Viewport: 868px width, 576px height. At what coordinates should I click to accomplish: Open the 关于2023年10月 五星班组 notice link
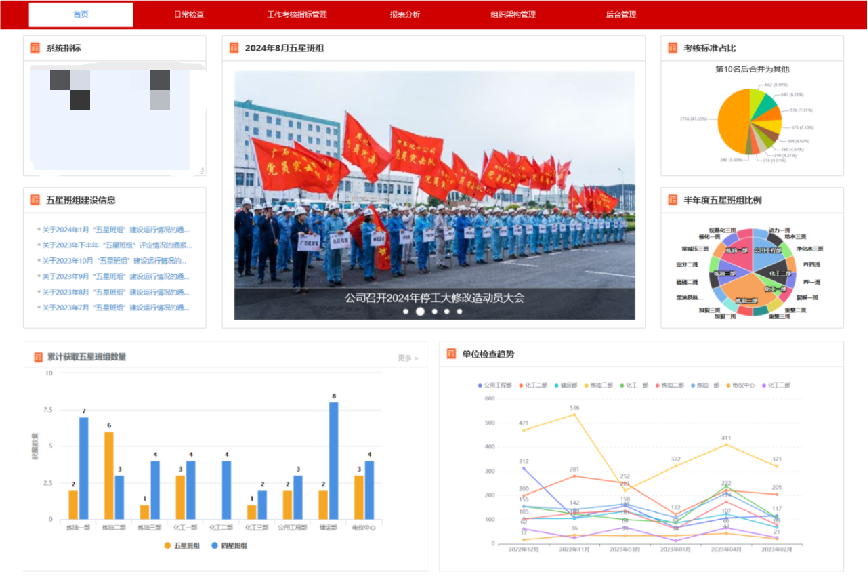114,261
